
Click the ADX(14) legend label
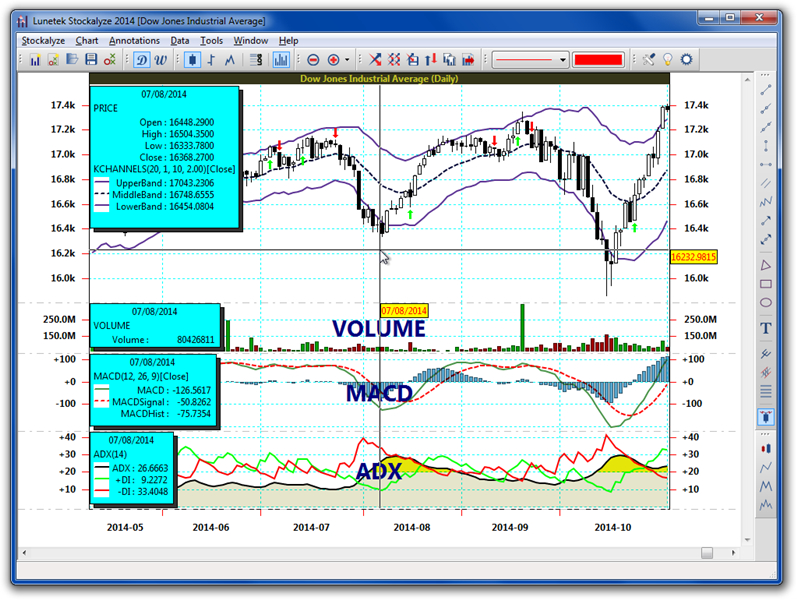(110, 454)
